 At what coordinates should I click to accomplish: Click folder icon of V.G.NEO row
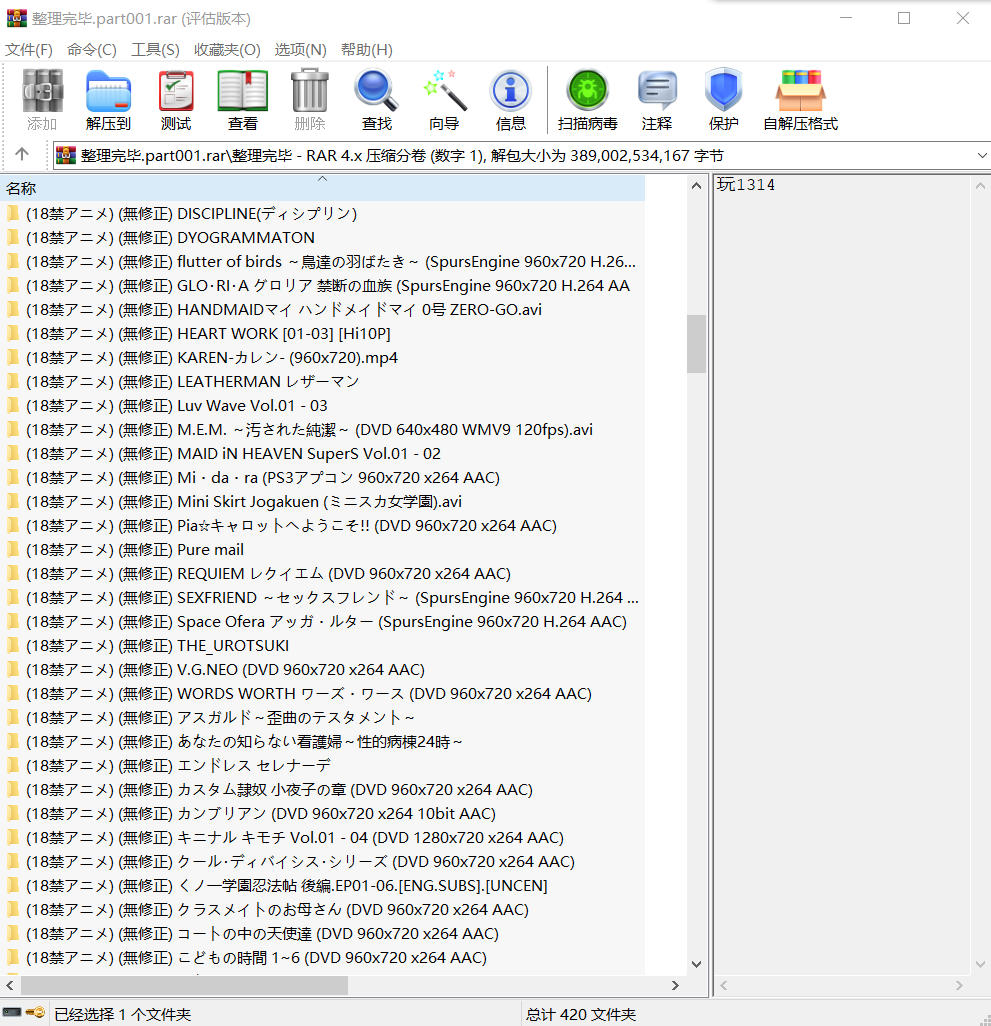[x=12, y=669]
